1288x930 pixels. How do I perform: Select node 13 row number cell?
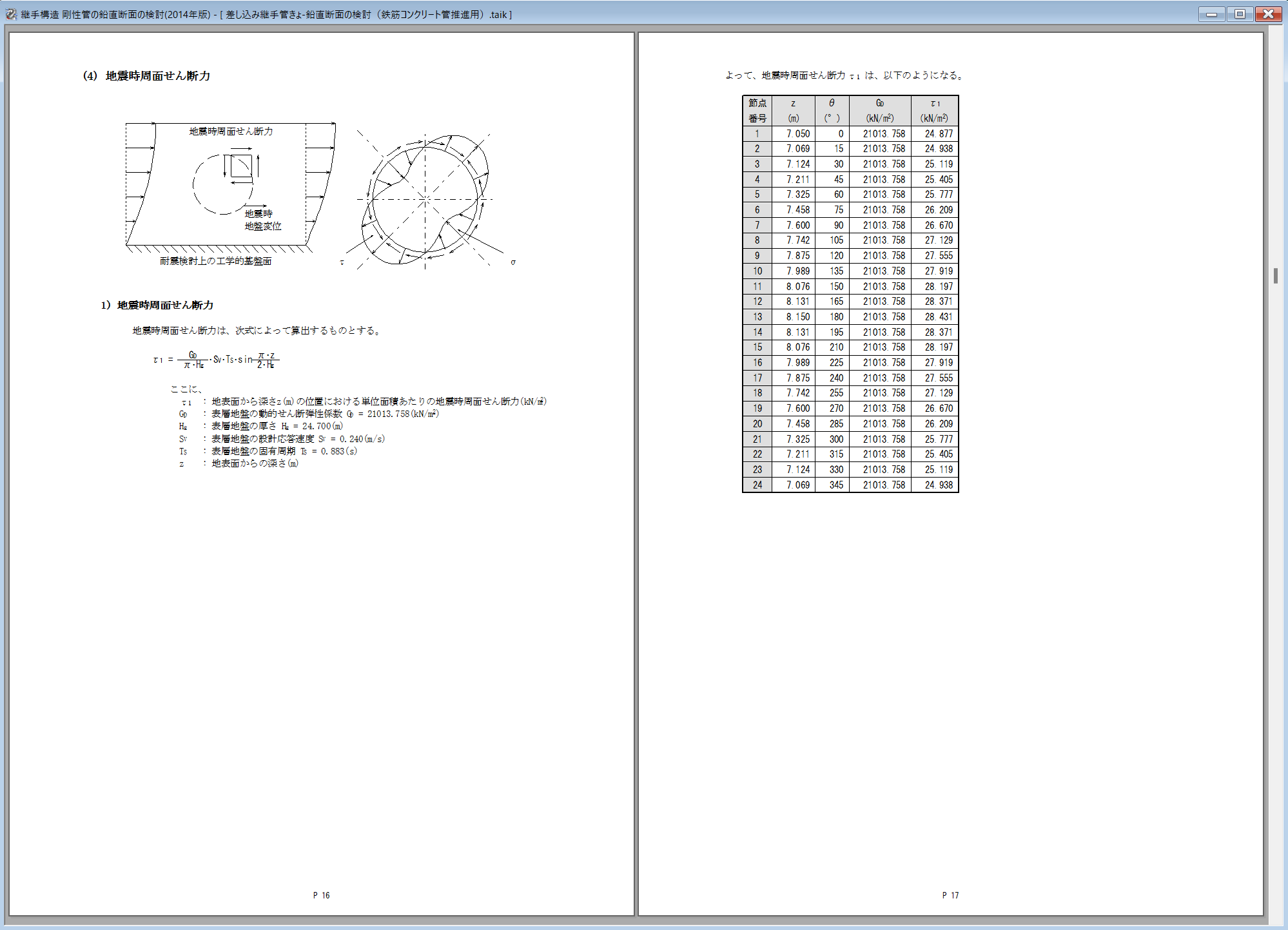pos(757,317)
